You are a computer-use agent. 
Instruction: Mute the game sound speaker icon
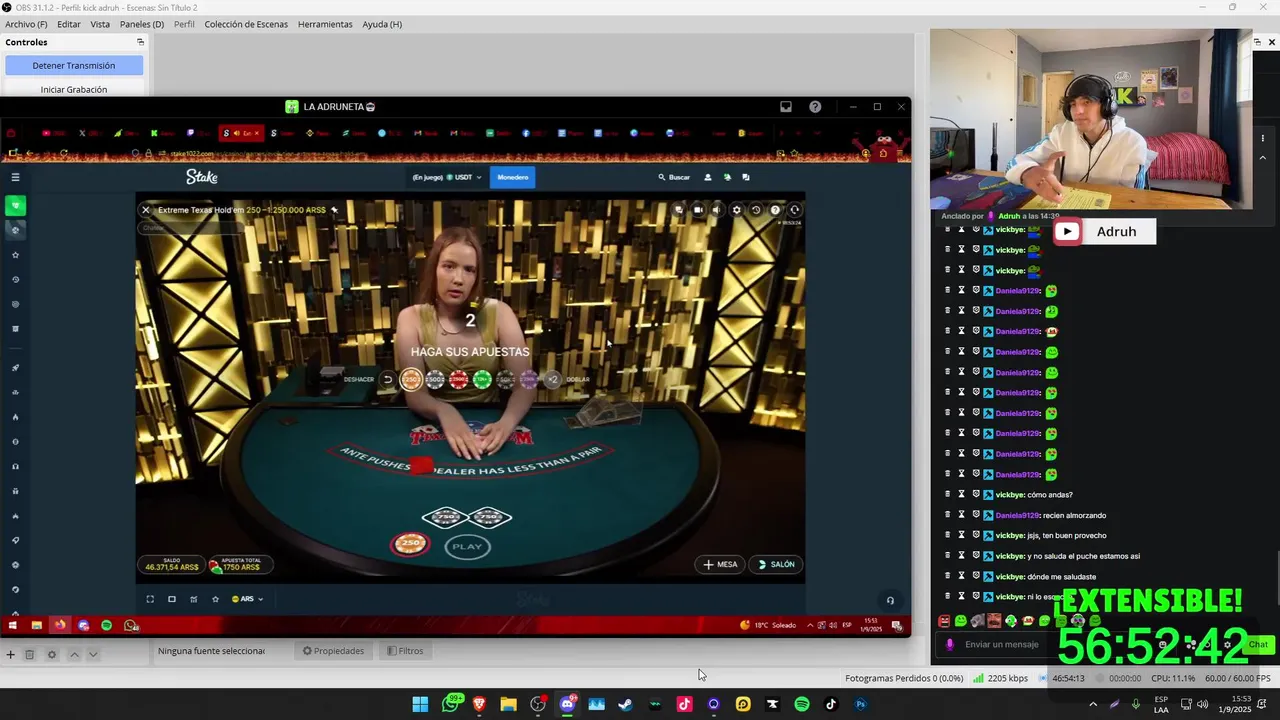coord(716,210)
